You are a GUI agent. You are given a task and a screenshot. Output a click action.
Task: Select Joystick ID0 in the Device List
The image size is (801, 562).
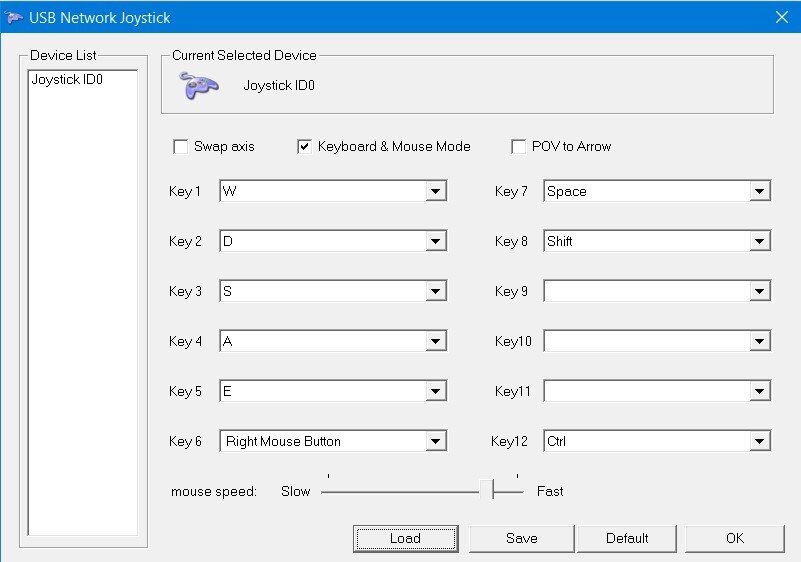(x=67, y=80)
